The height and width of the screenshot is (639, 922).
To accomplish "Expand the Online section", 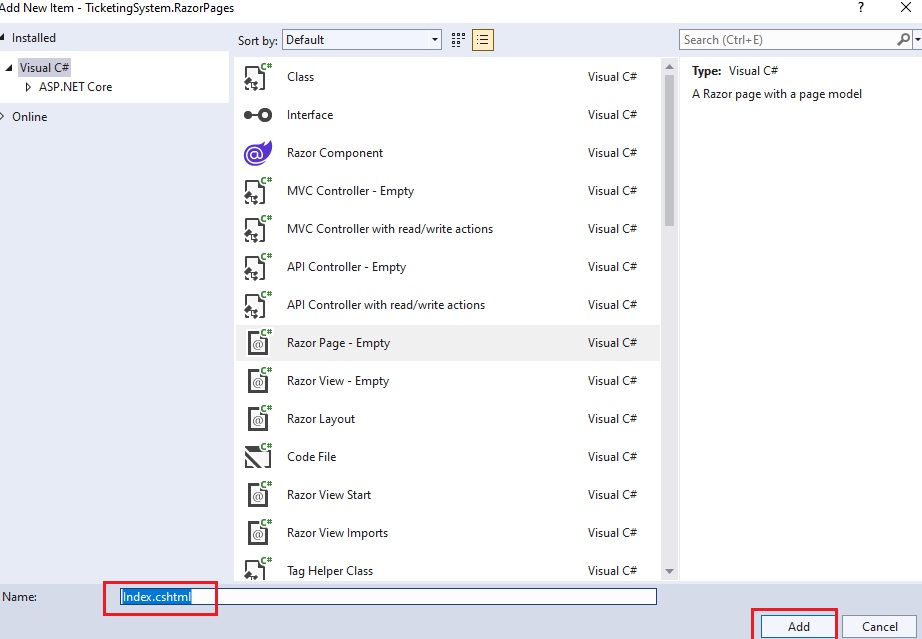I will (3, 116).
